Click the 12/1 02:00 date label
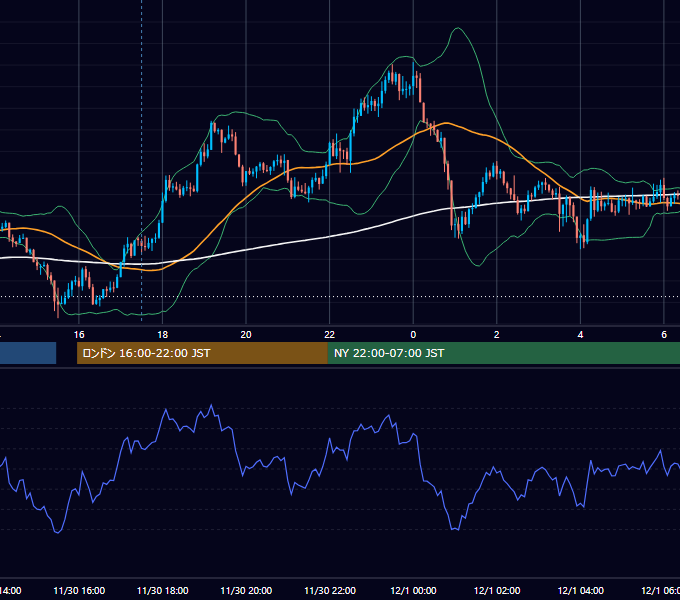Screen dimensions: 680x600 pos(497,591)
